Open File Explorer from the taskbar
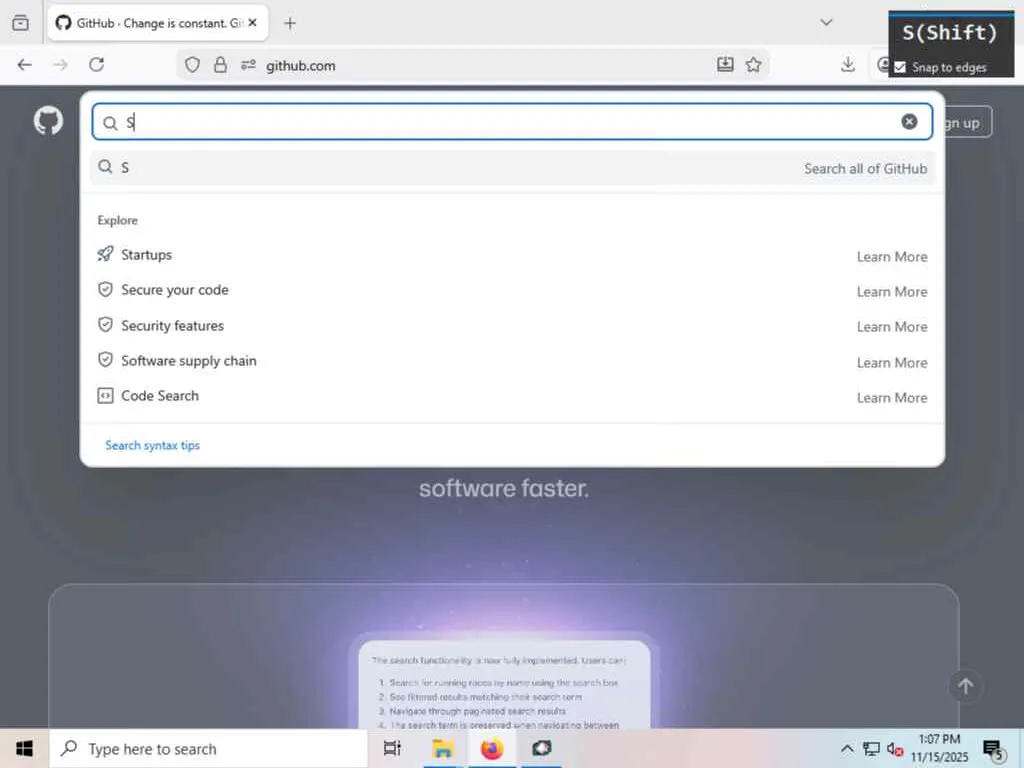This screenshot has width=1024, height=768. point(443,748)
